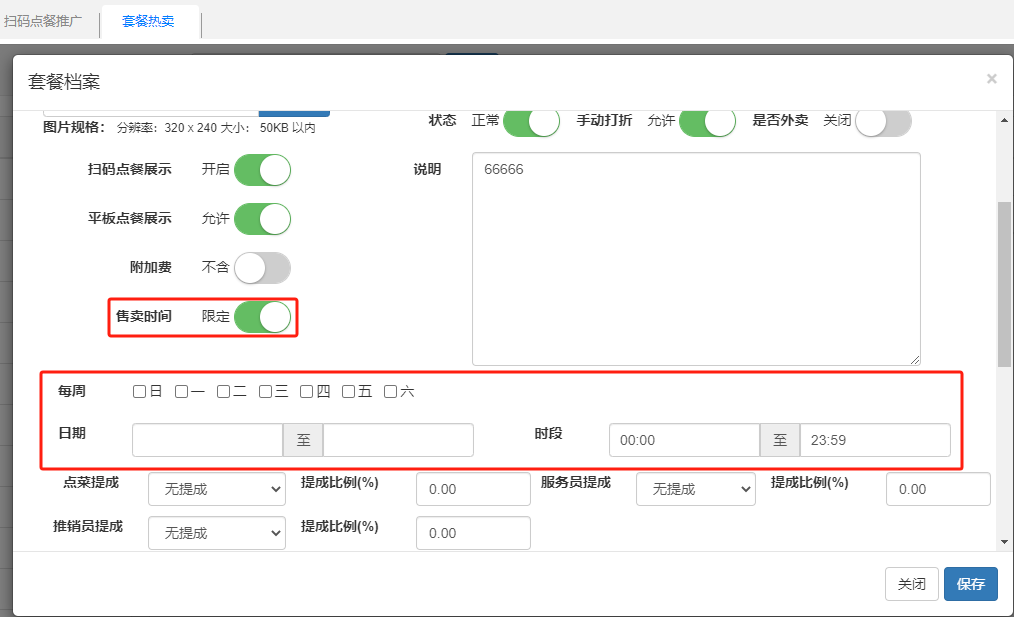
Task: Select the 套餐热卖 tab
Action: (148, 21)
